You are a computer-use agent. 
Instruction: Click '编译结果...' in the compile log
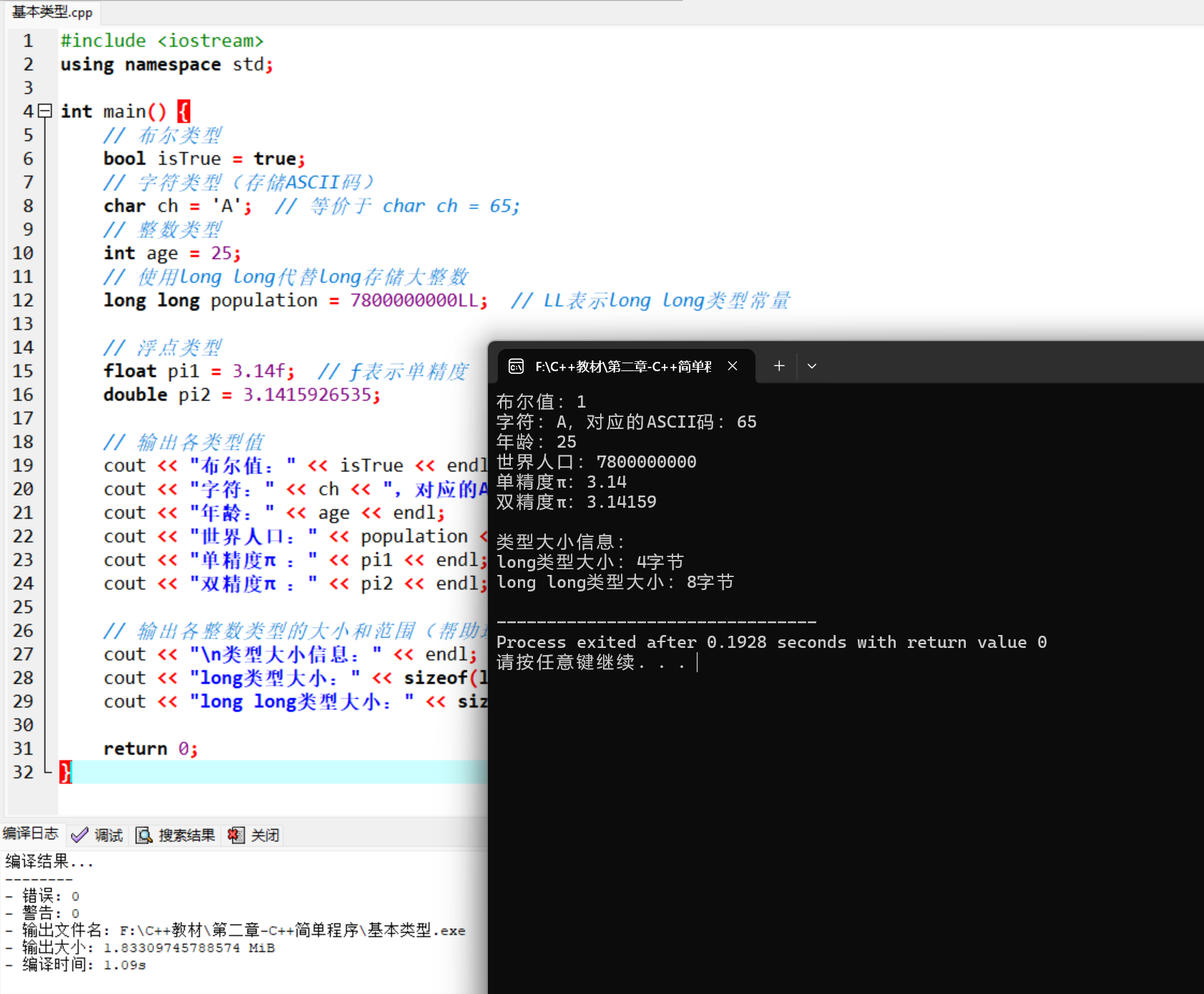coord(49,862)
